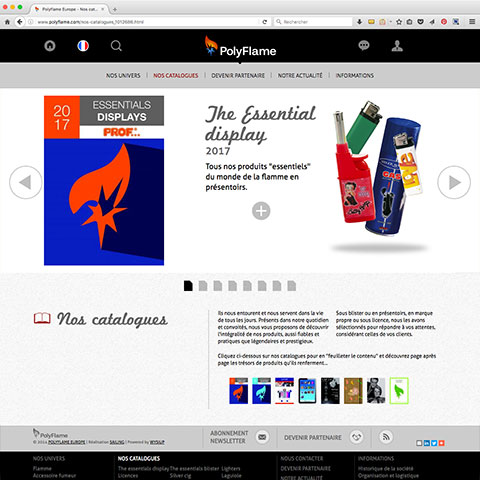This screenshot has width=480, height=480.
Task: Open the handshake partner icon
Action: point(356,437)
